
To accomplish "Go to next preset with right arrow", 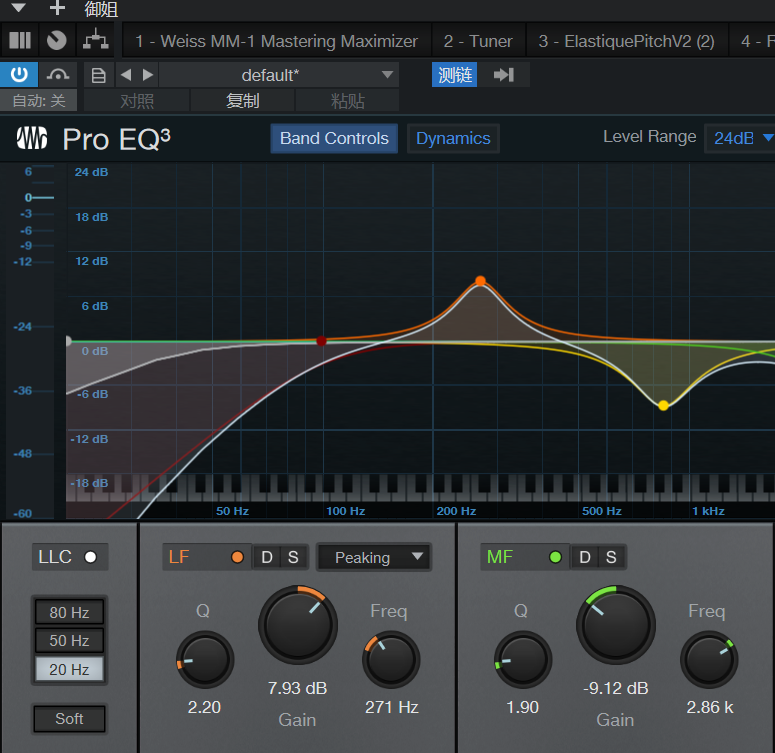I will click(147, 75).
